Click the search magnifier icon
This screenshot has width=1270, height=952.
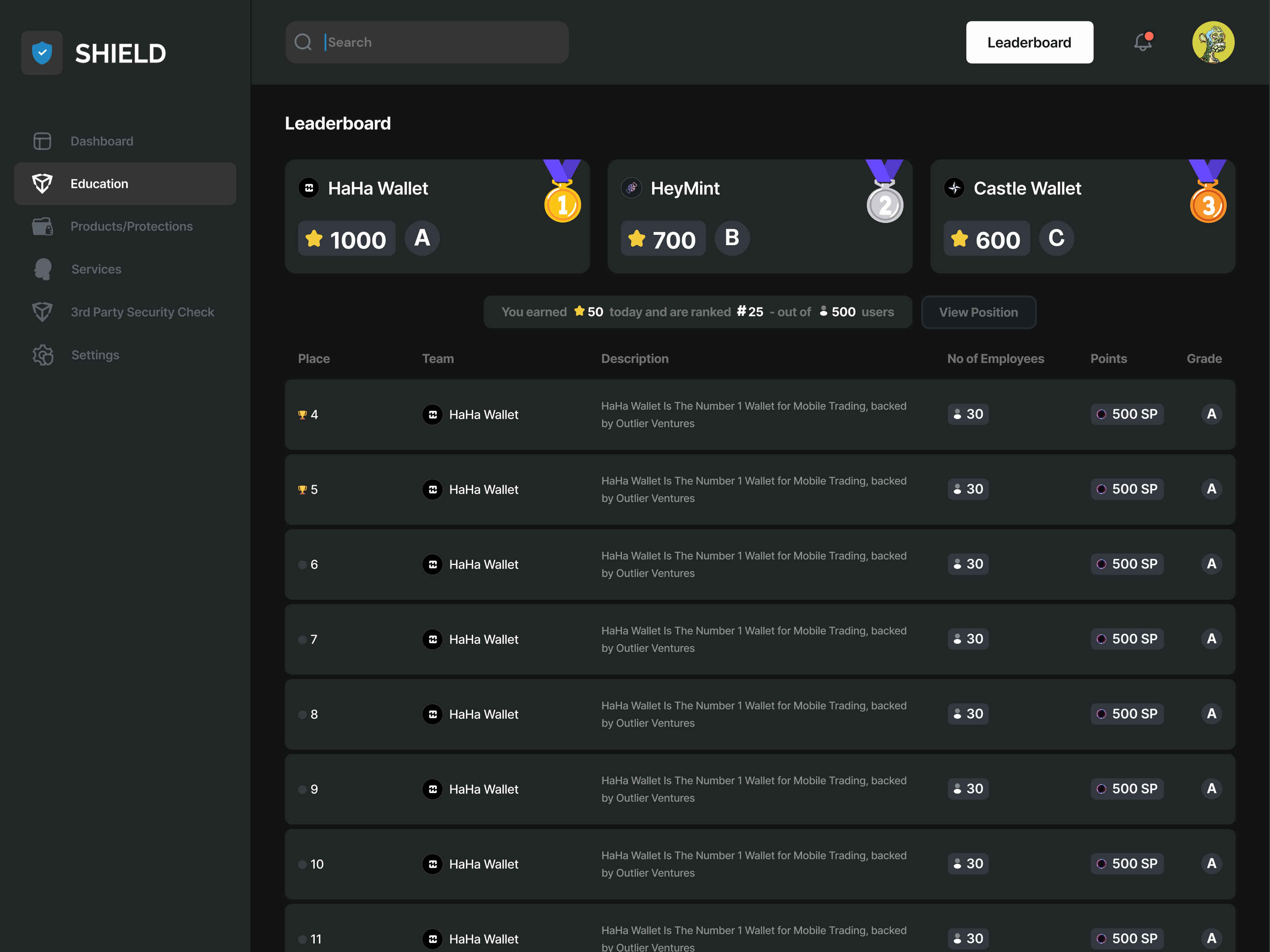click(303, 42)
